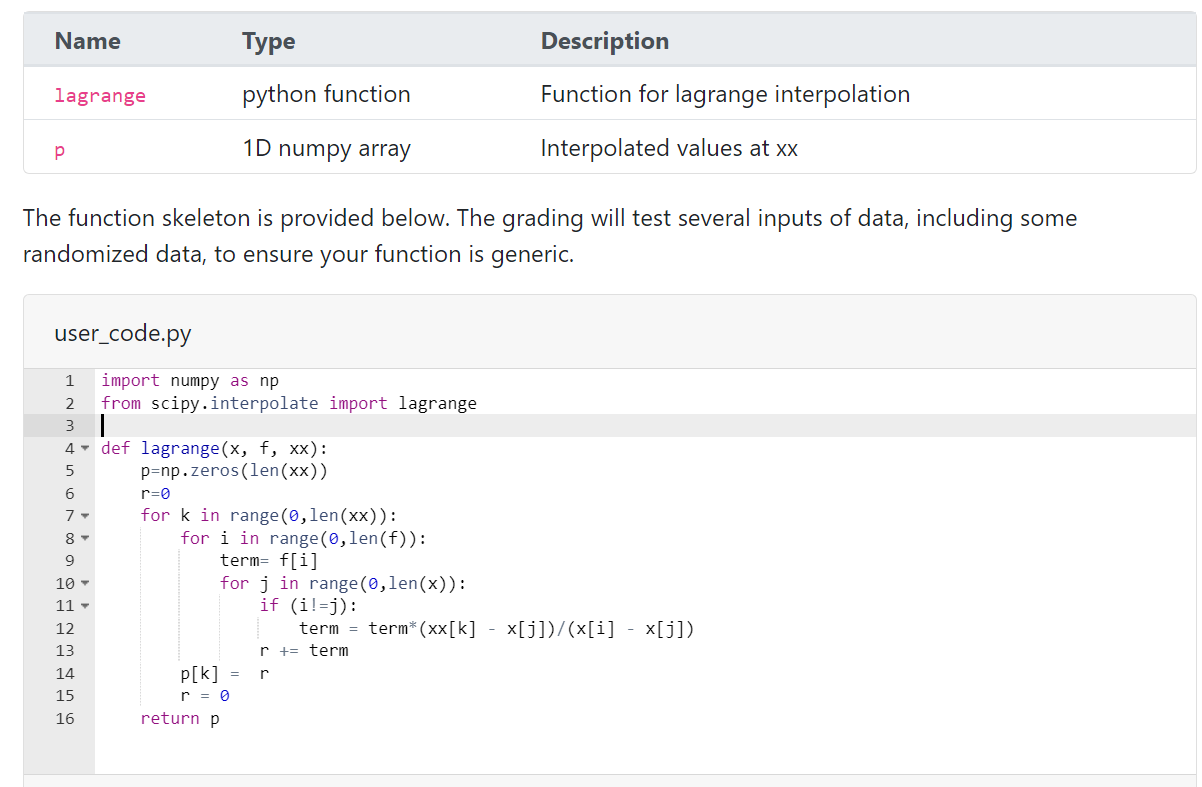Click line number 12 in the gutter
The height and width of the screenshot is (787, 1202).
(65, 628)
